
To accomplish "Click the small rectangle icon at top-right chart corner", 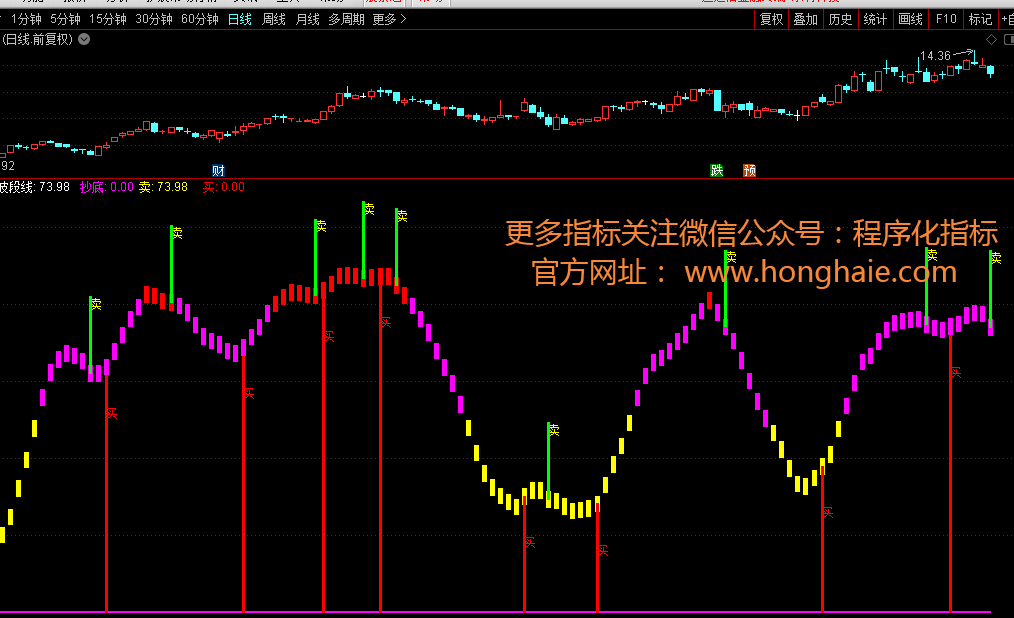I will (1007, 39).
